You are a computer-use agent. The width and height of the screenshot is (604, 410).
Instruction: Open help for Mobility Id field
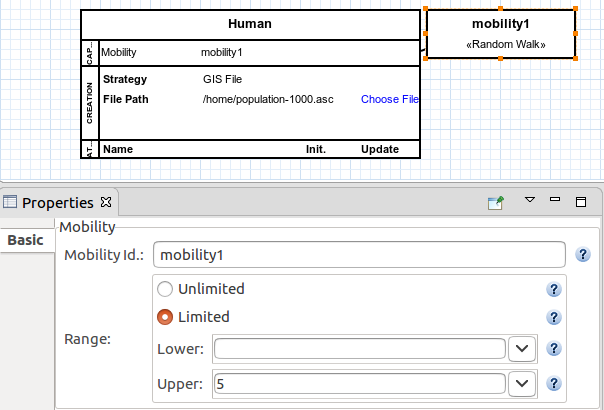pos(583,254)
